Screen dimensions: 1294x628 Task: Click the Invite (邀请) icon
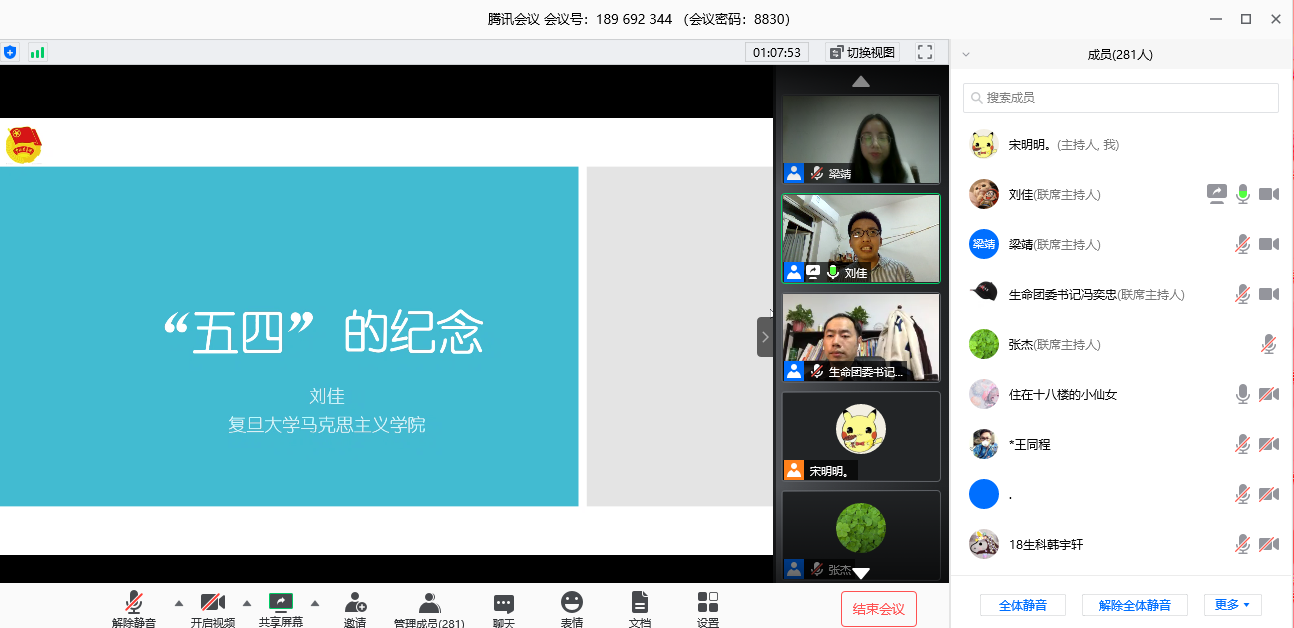(x=355, y=603)
